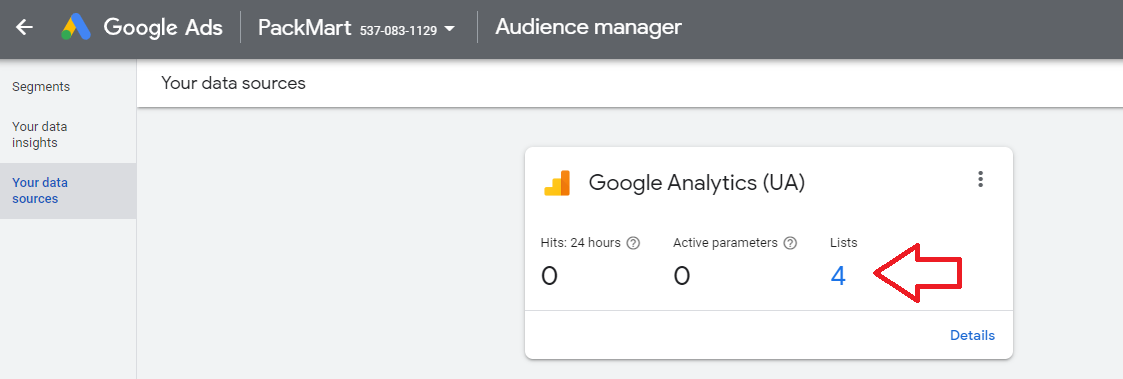This screenshot has height=379, width=1123.
Task: Click the Google Analytics (UA) card title
Action: 697,183
